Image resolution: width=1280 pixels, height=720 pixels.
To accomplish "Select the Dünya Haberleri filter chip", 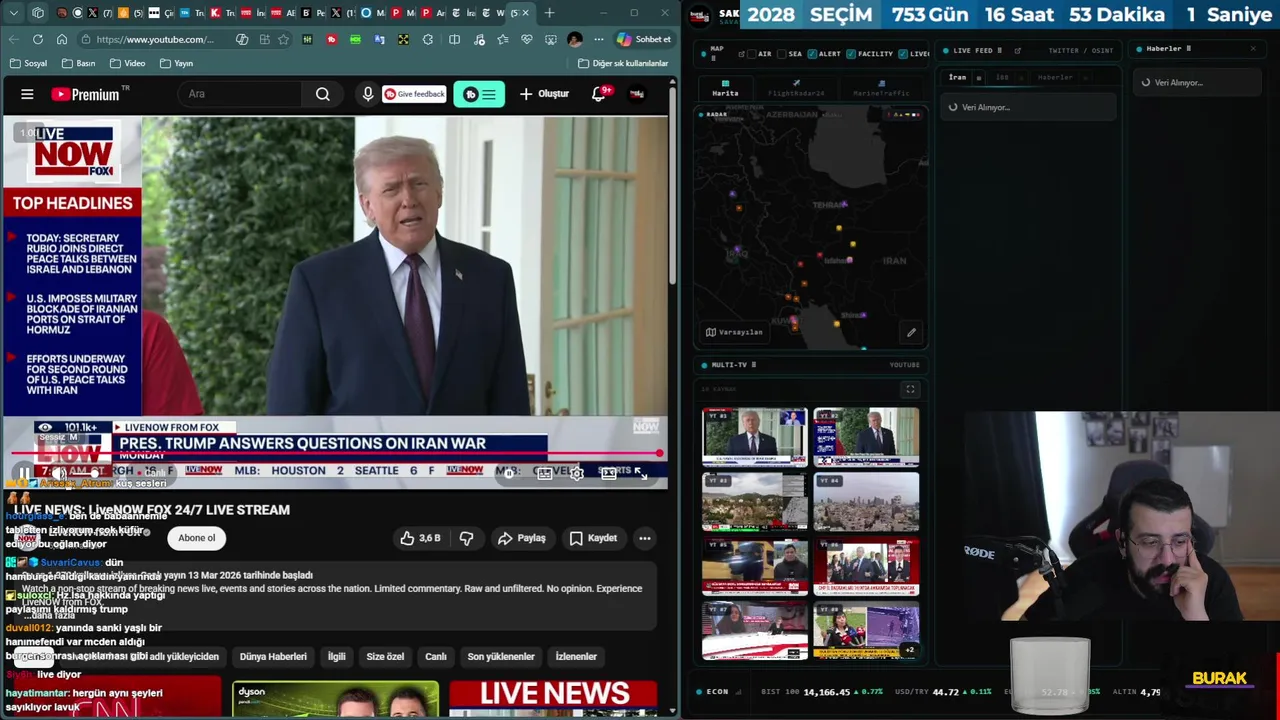I will (273, 657).
